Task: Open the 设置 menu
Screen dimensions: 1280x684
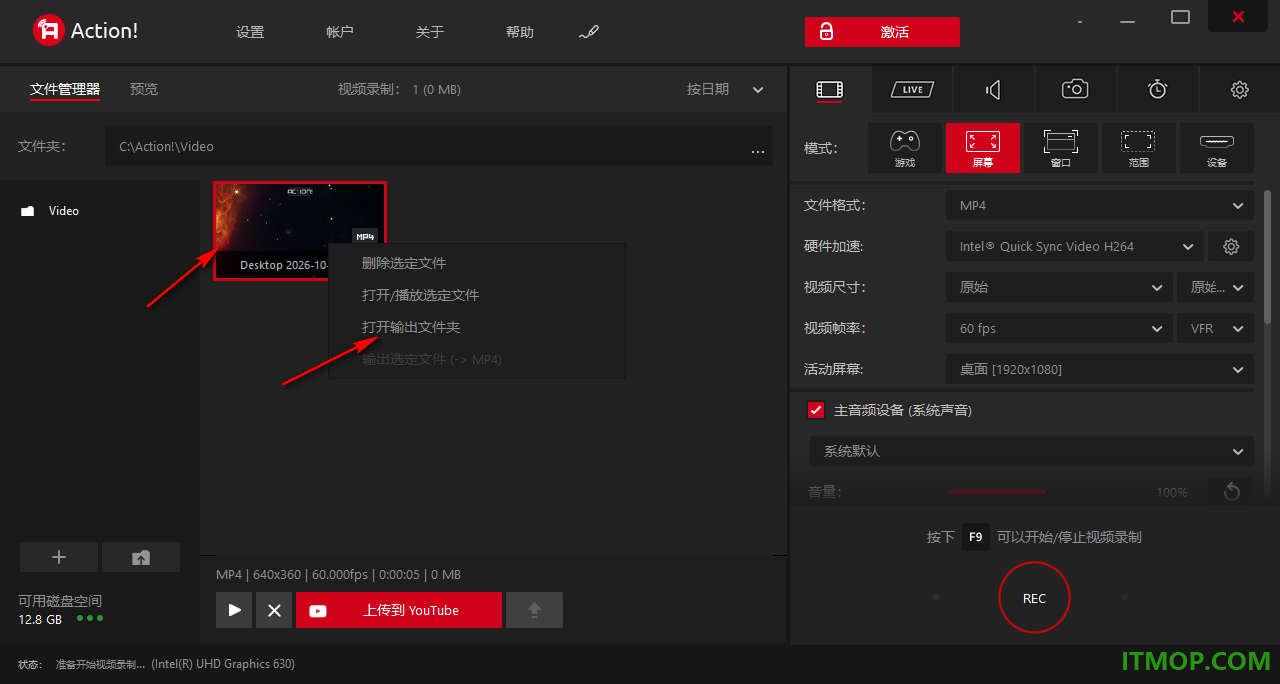Action: pyautogui.click(x=250, y=32)
